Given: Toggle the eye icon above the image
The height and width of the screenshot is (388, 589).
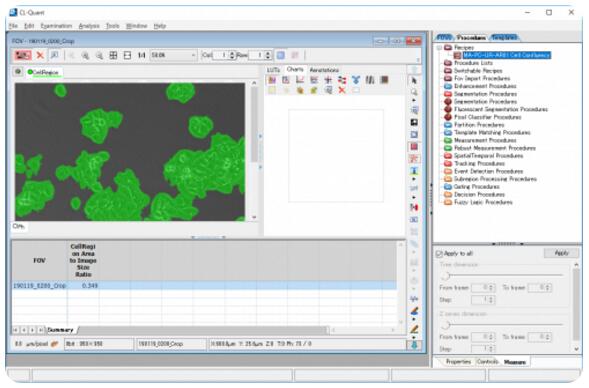Looking at the screenshot, I should click(18, 71).
